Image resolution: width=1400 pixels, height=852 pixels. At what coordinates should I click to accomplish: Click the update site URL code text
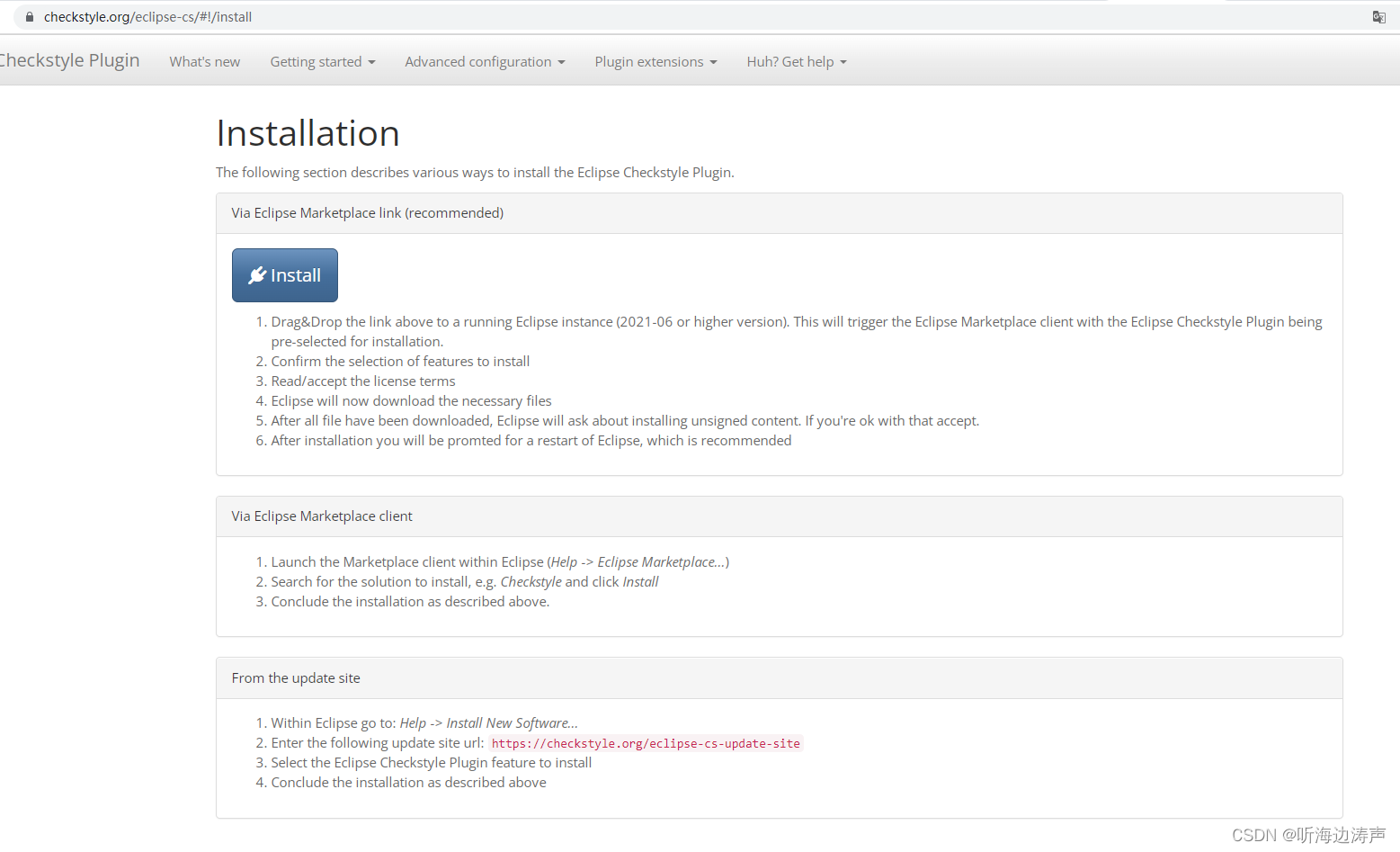pos(646,744)
